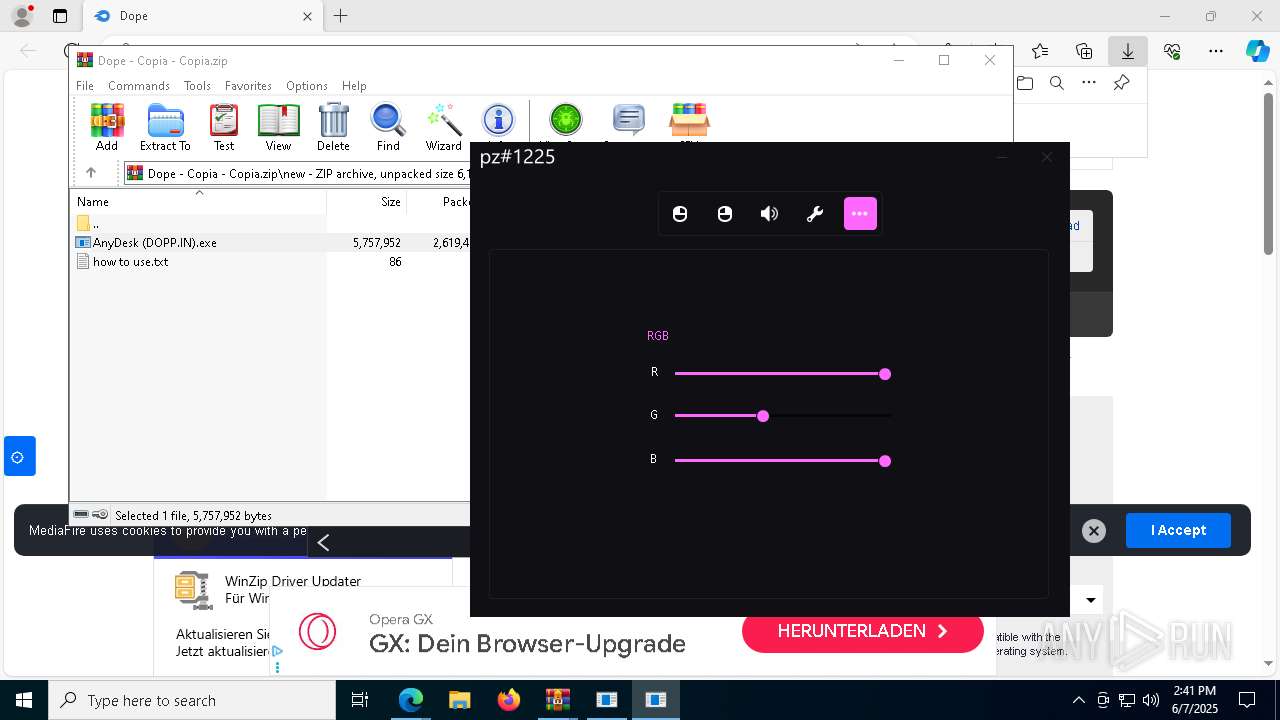
Task: Open the wrench settings tab in pz#1225
Action: [x=815, y=214]
